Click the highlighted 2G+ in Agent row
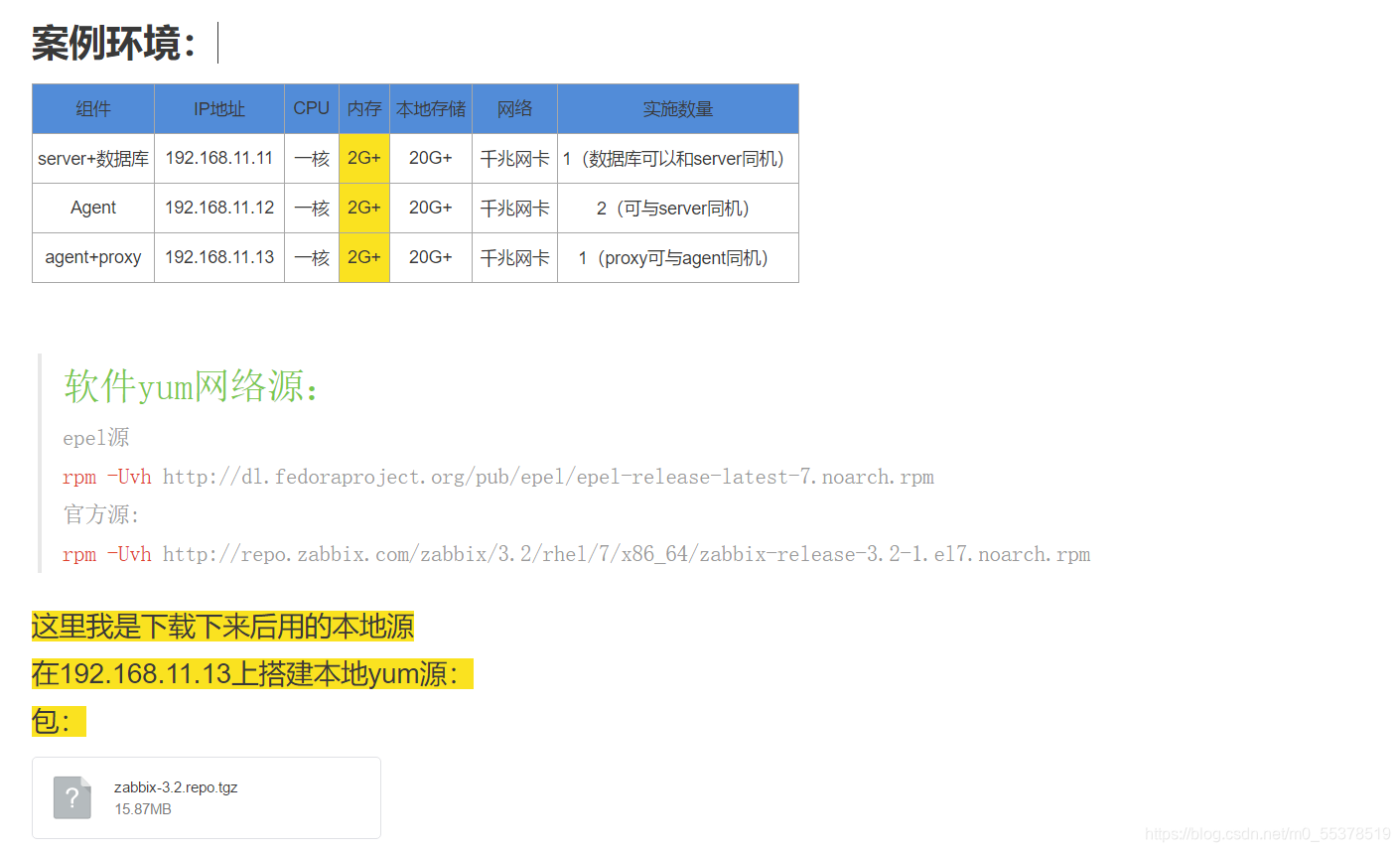 click(364, 209)
